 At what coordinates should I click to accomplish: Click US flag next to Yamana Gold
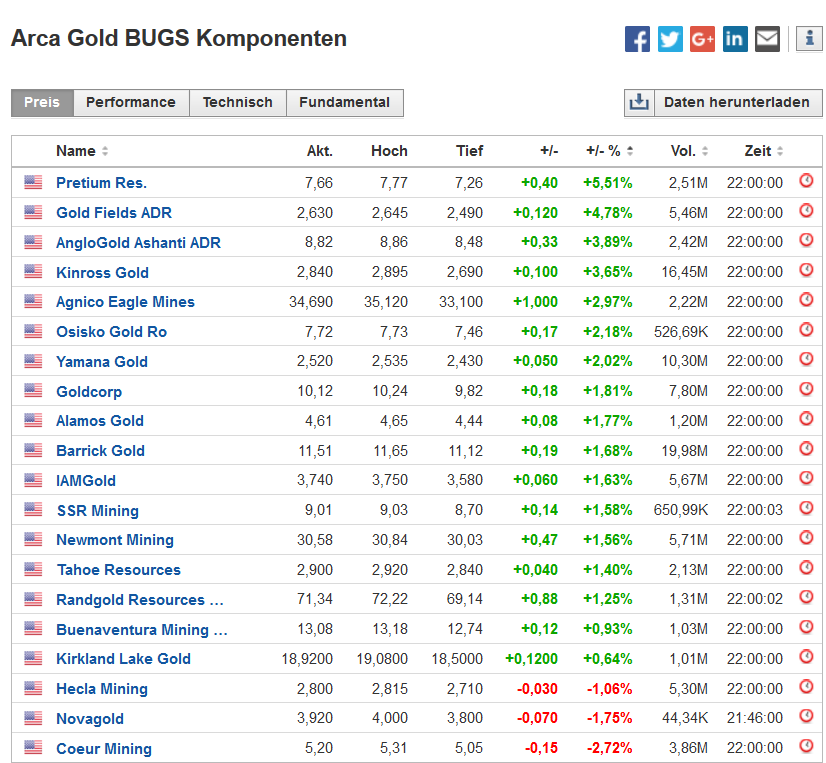33,361
